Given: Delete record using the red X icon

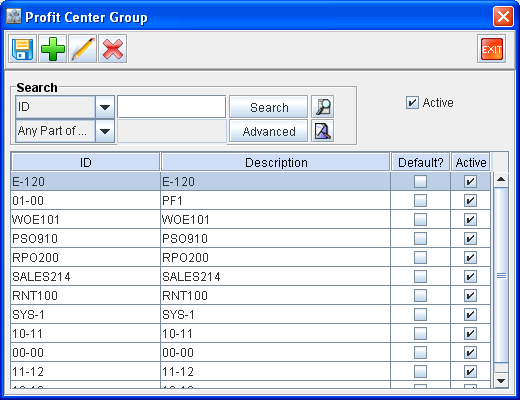Looking at the screenshot, I should 113,49.
